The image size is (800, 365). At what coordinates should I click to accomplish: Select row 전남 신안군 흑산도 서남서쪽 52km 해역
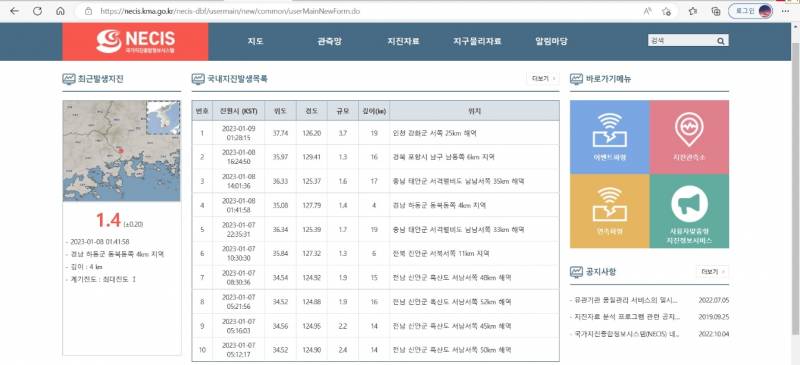tap(376, 302)
